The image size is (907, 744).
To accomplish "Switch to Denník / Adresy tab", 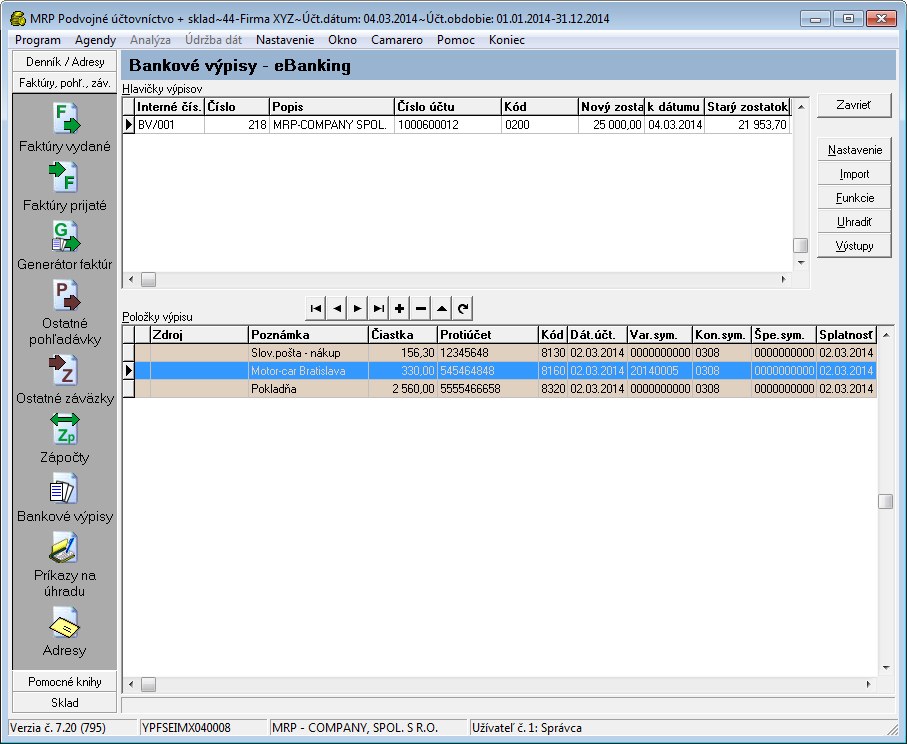I will pos(65,62).
